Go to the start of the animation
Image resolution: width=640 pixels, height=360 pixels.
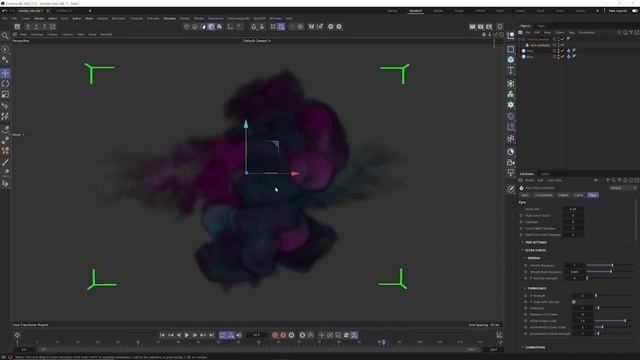[162, 335]
